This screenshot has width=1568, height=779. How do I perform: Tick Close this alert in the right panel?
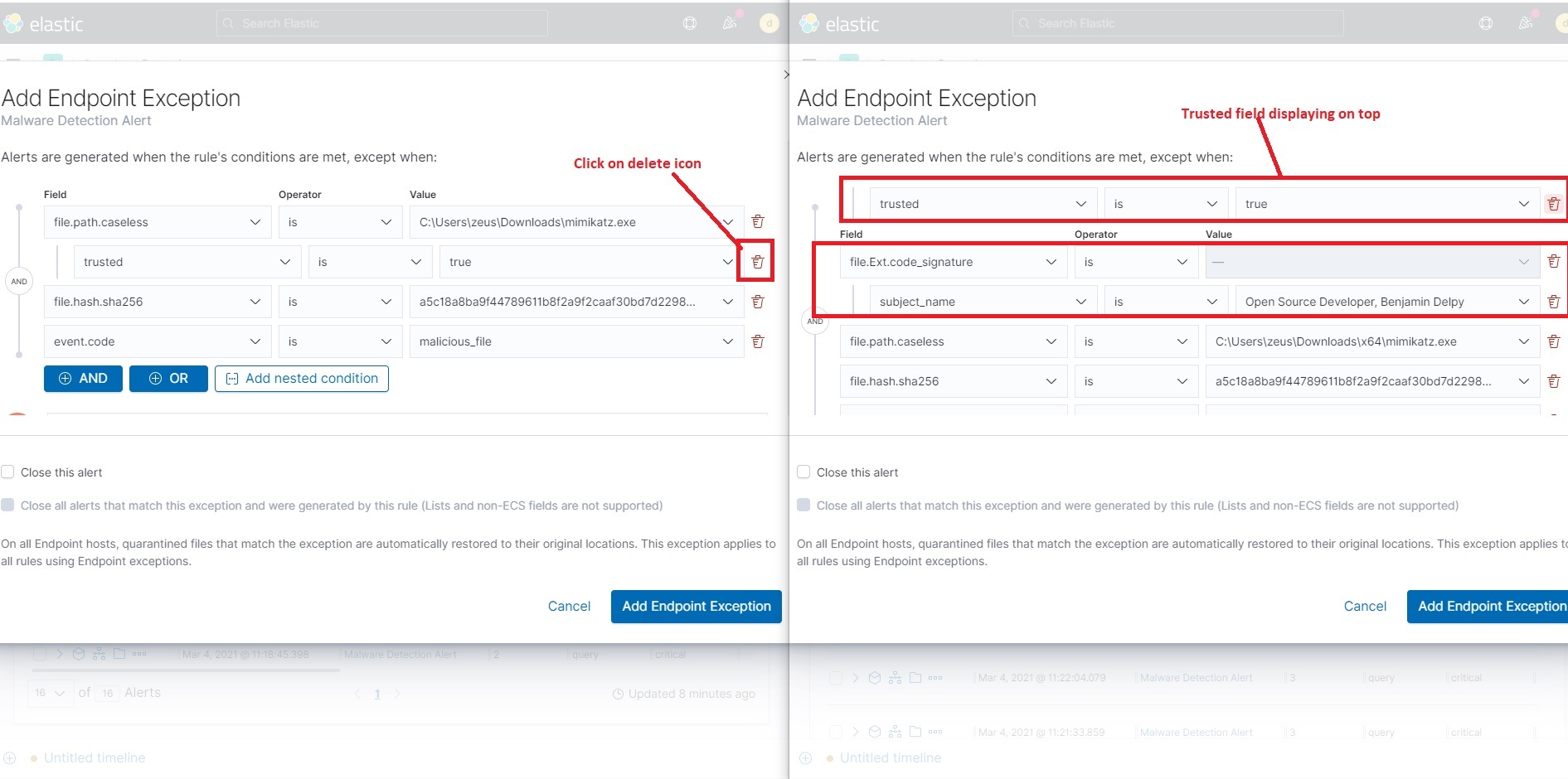tap(803, 472)
